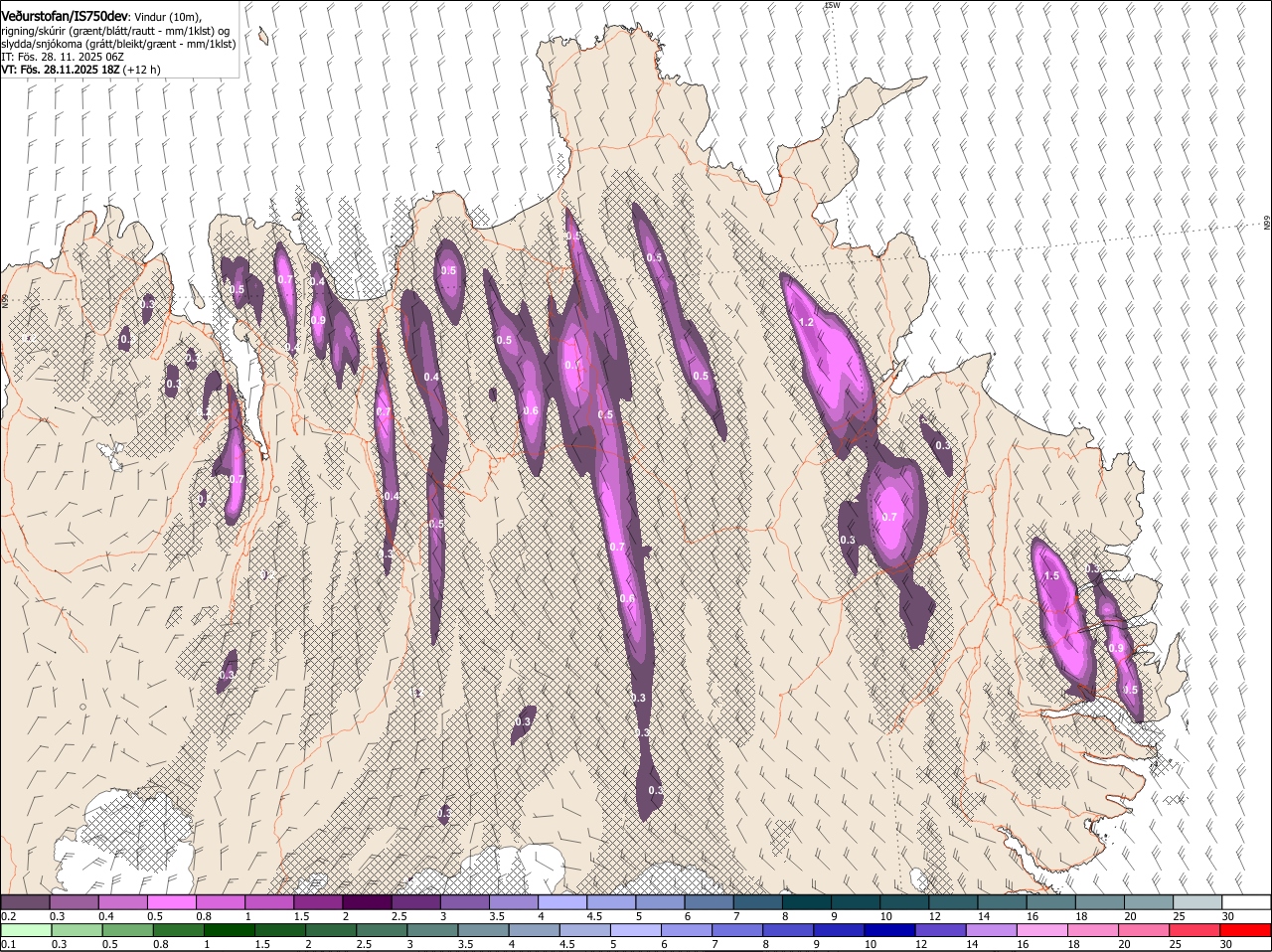Click the 'IT: Fös. 28. 11. 2025 06Z' line

tap(63, 57)
